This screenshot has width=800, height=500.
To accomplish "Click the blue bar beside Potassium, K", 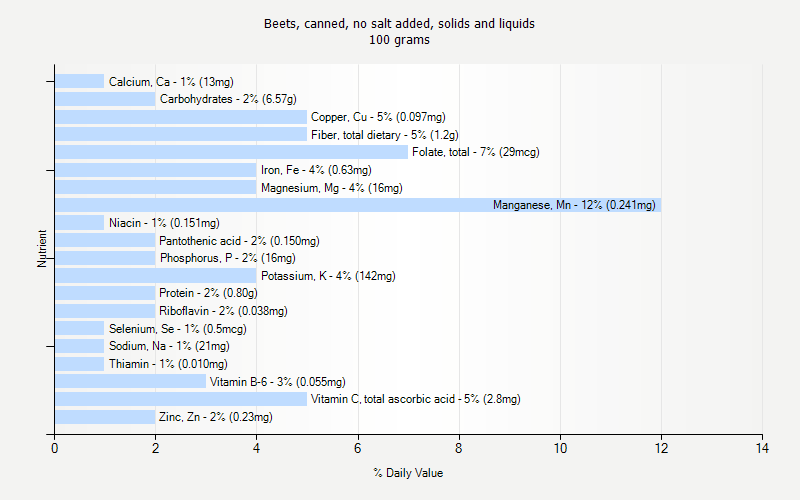I will (156, 276).
